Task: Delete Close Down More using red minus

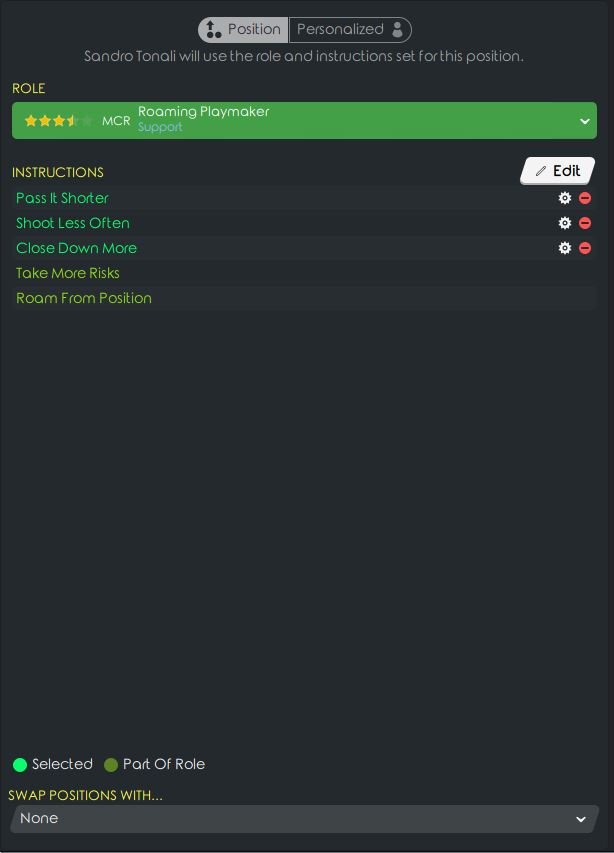Action: [585, 248]
